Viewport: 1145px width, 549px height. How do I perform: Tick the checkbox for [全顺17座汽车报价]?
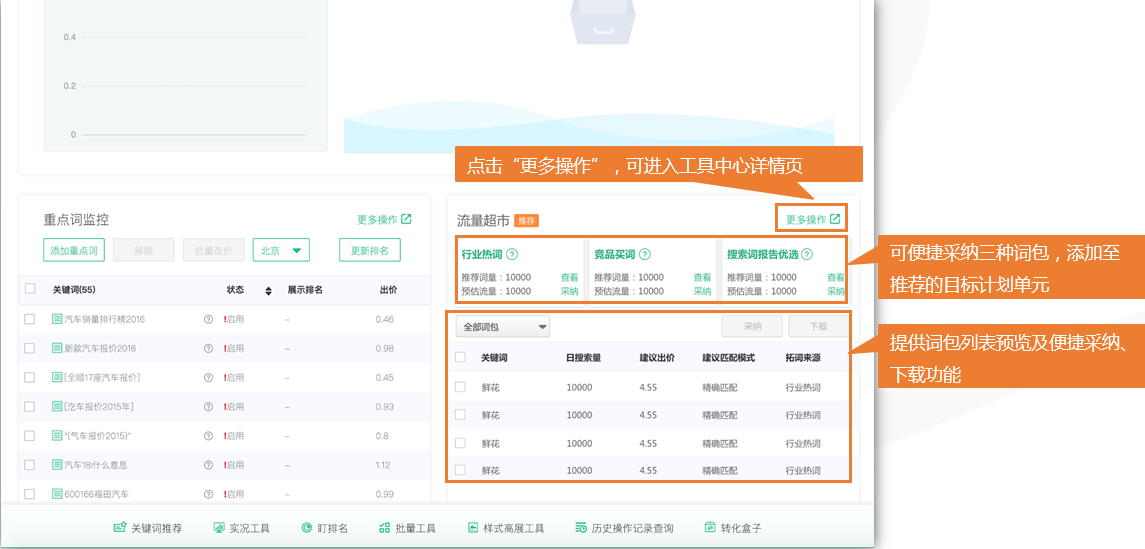click(30, 377)
